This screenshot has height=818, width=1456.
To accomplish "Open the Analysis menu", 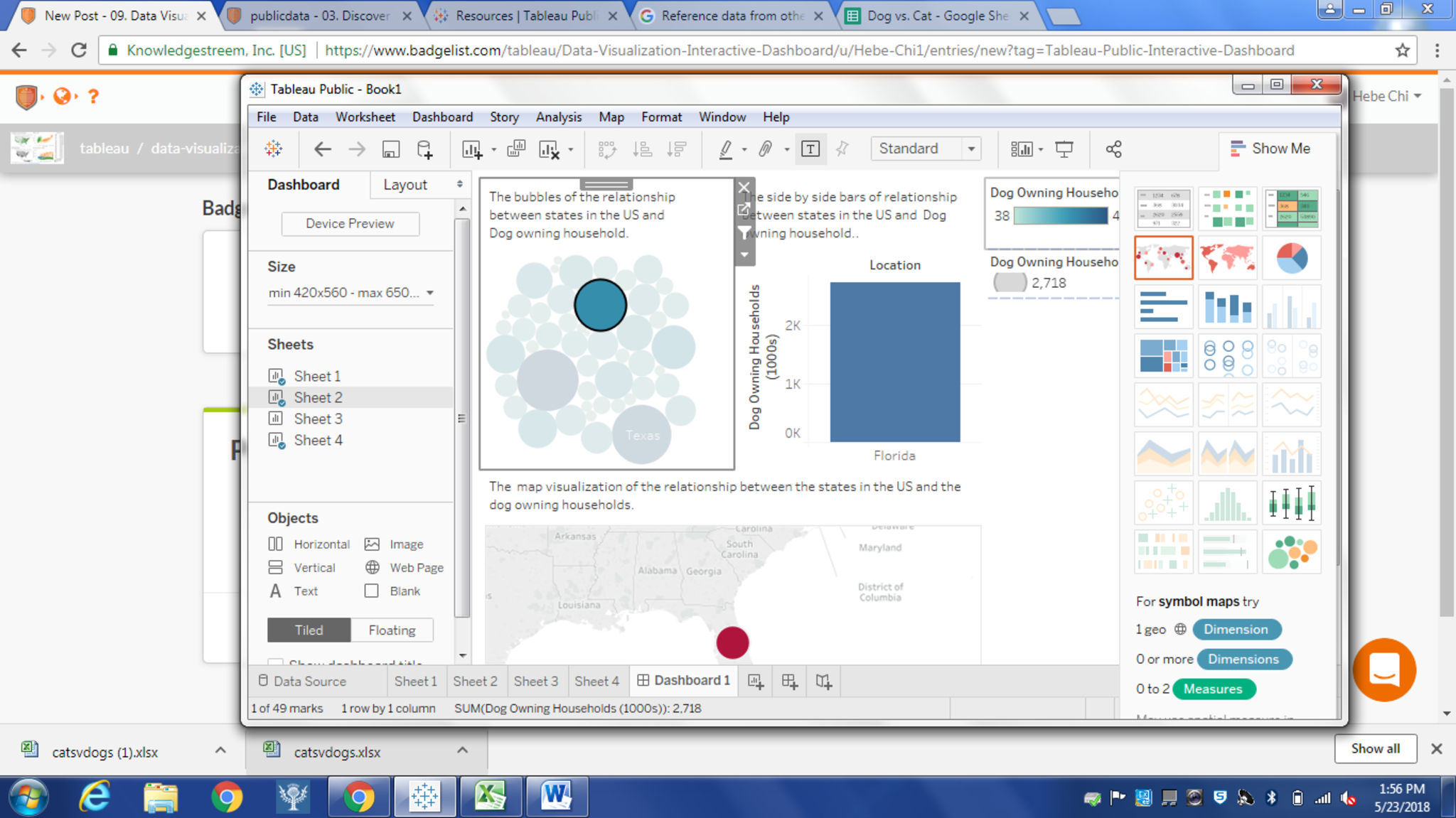I will [558, 117].
